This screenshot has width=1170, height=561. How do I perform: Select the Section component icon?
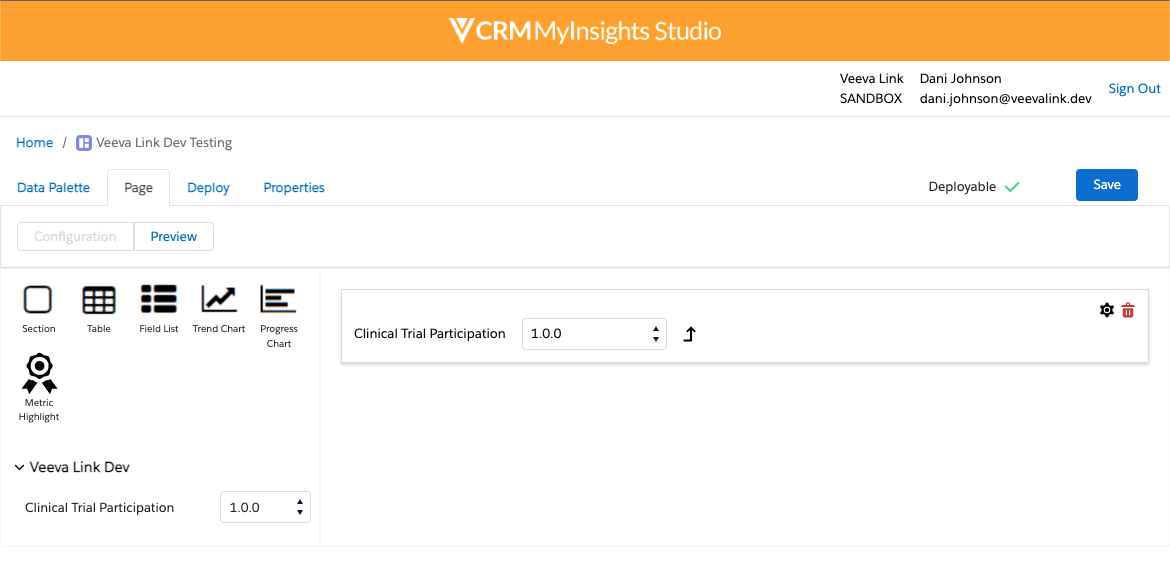[x=38, y=300]
